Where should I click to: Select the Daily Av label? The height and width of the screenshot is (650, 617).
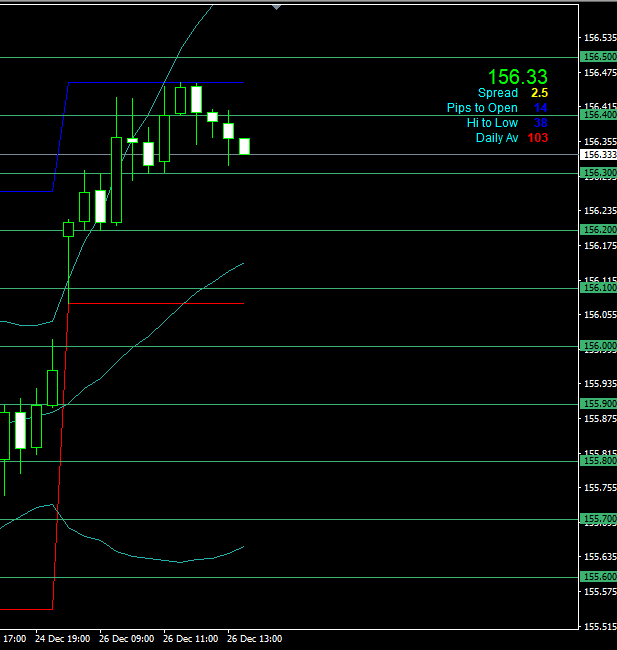[x=497, y=138]
